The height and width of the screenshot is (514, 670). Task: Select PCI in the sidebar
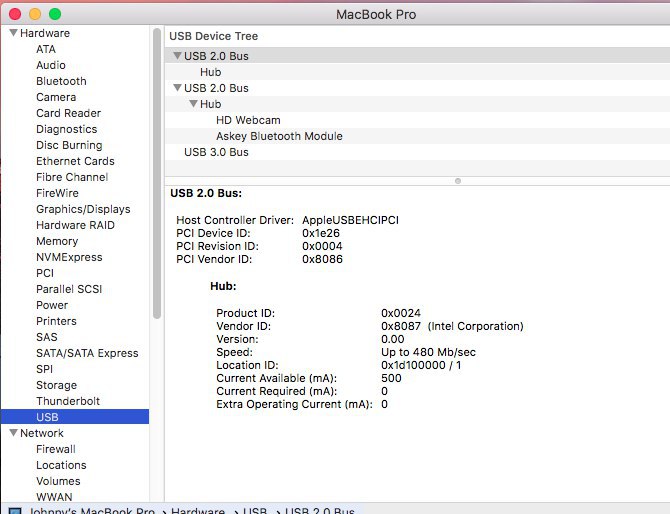pos(45,273)
